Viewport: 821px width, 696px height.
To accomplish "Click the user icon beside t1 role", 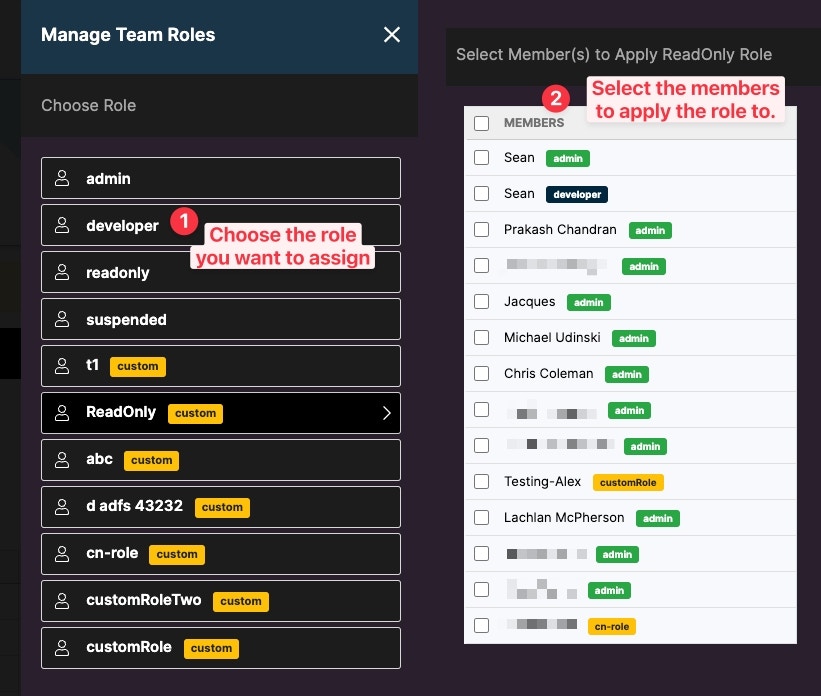I will pyautogui.click(x=62, y=366).
